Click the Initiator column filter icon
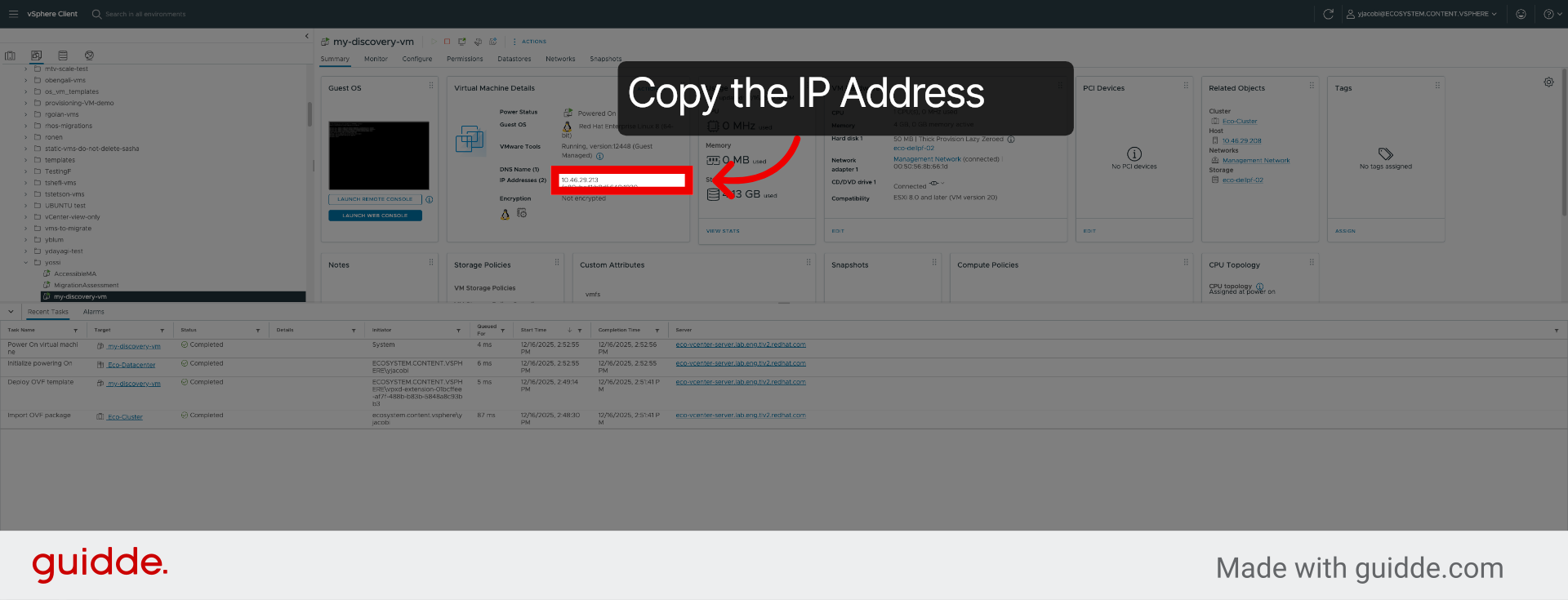 [x=458, y=331]
